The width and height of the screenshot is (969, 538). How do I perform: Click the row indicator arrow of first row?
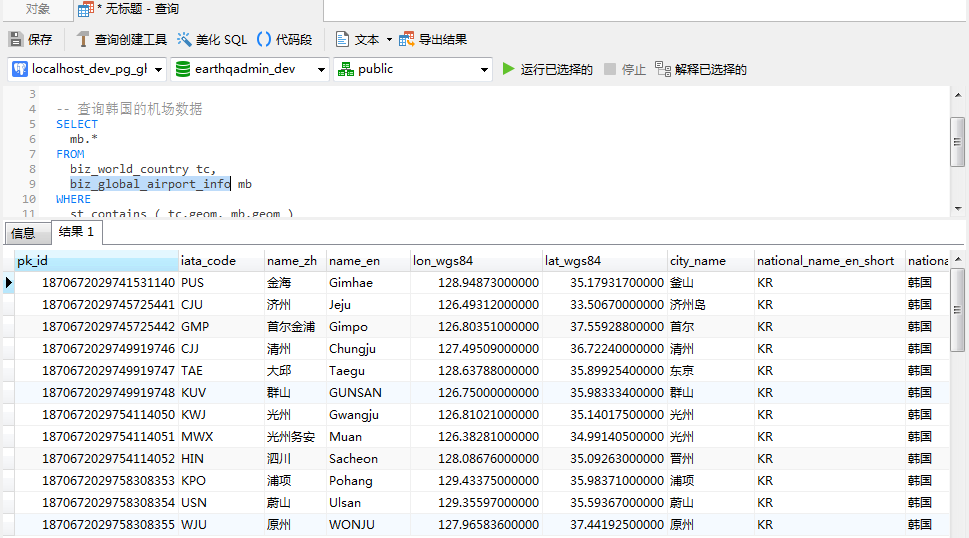click(x=9, y=283)
